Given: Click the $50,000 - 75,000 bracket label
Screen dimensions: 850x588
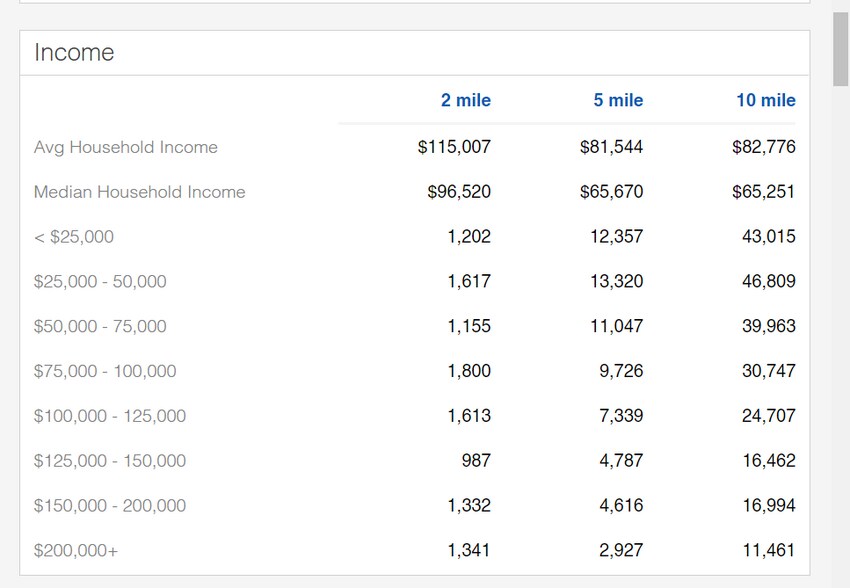Looking at the screenshot, I should 100,326.
